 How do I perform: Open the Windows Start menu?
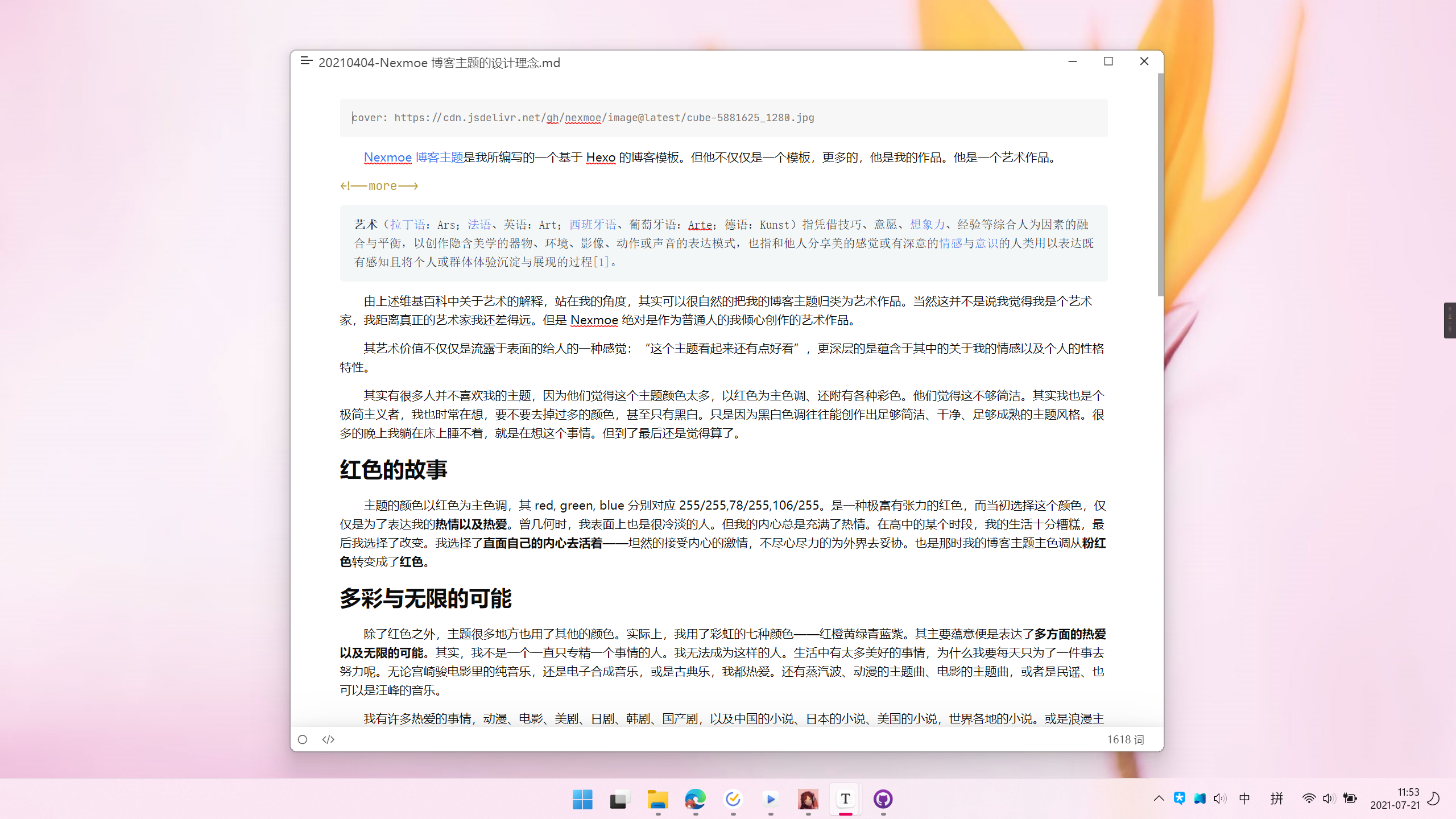point(582,799)
